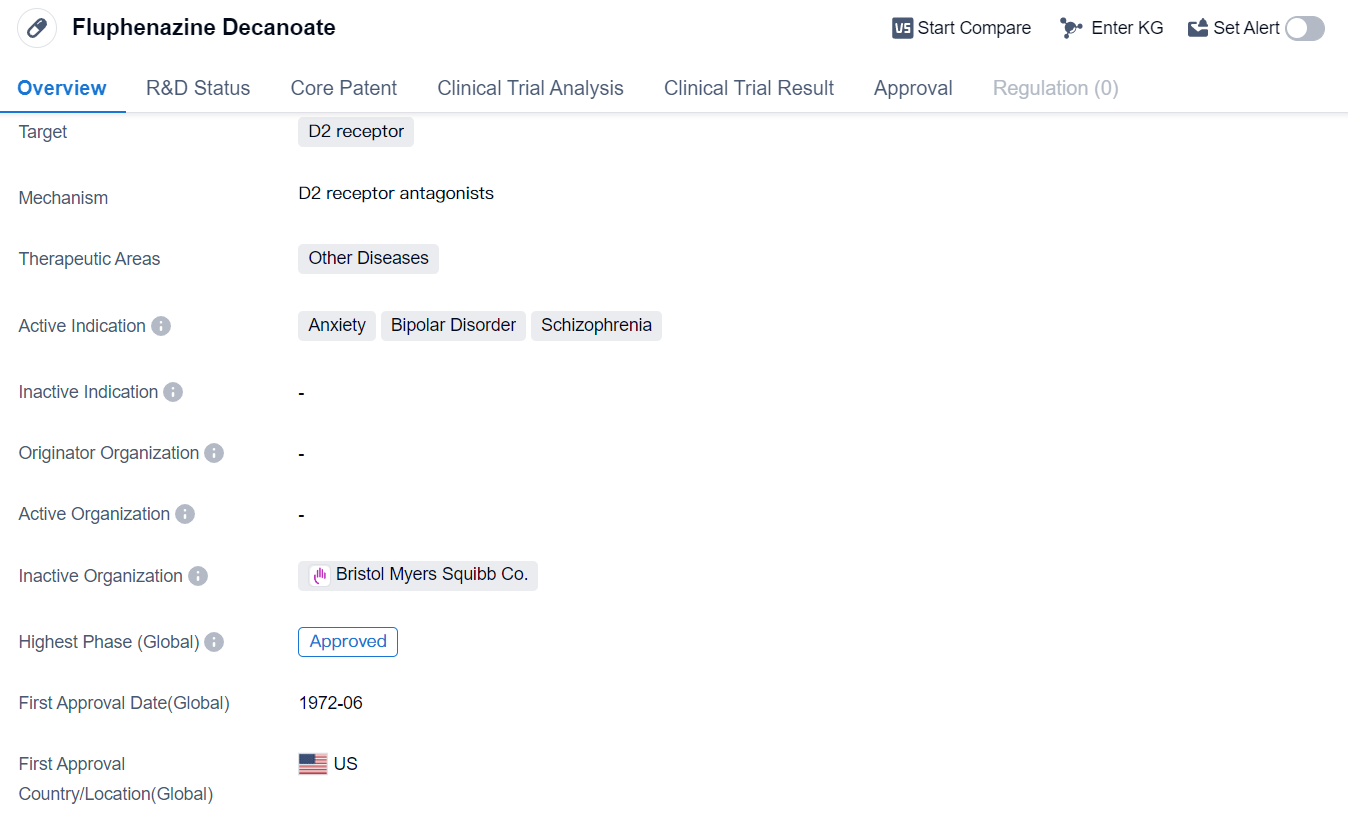This screenshot has height=828, width=1348.
Task: Click info icon beside Highest Phase (Global)
Action: click(214, 642)
